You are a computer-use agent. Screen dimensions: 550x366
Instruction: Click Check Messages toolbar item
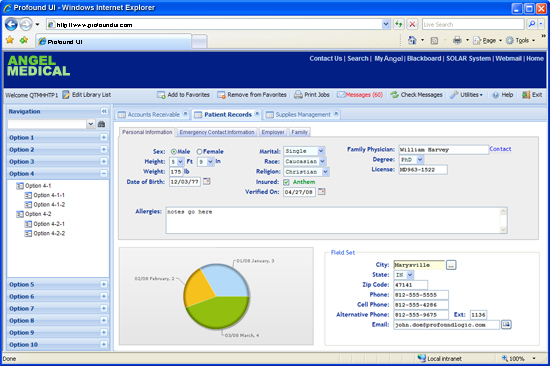pyautogui.click(x=416, y=95)
